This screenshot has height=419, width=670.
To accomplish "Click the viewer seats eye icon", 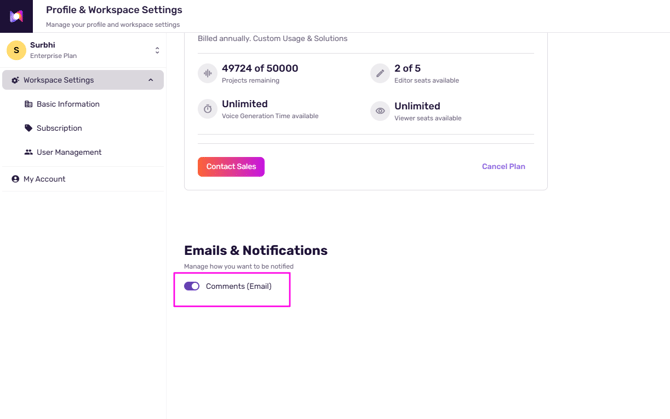I will coord(380,110).
